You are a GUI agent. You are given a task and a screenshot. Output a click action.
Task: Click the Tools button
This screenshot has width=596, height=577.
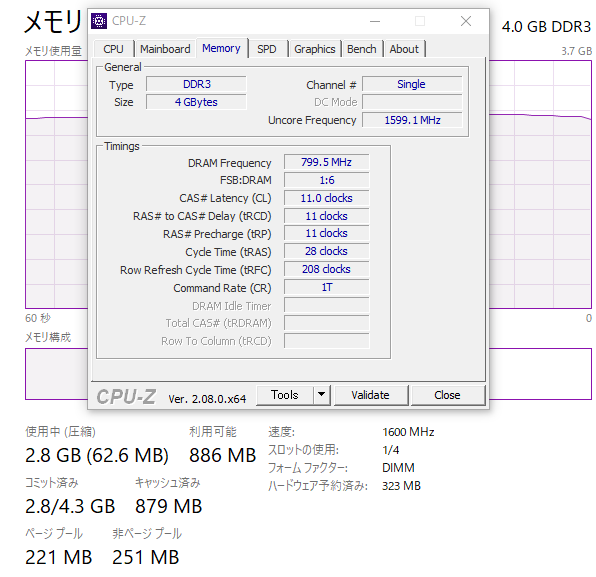[285, 395]
